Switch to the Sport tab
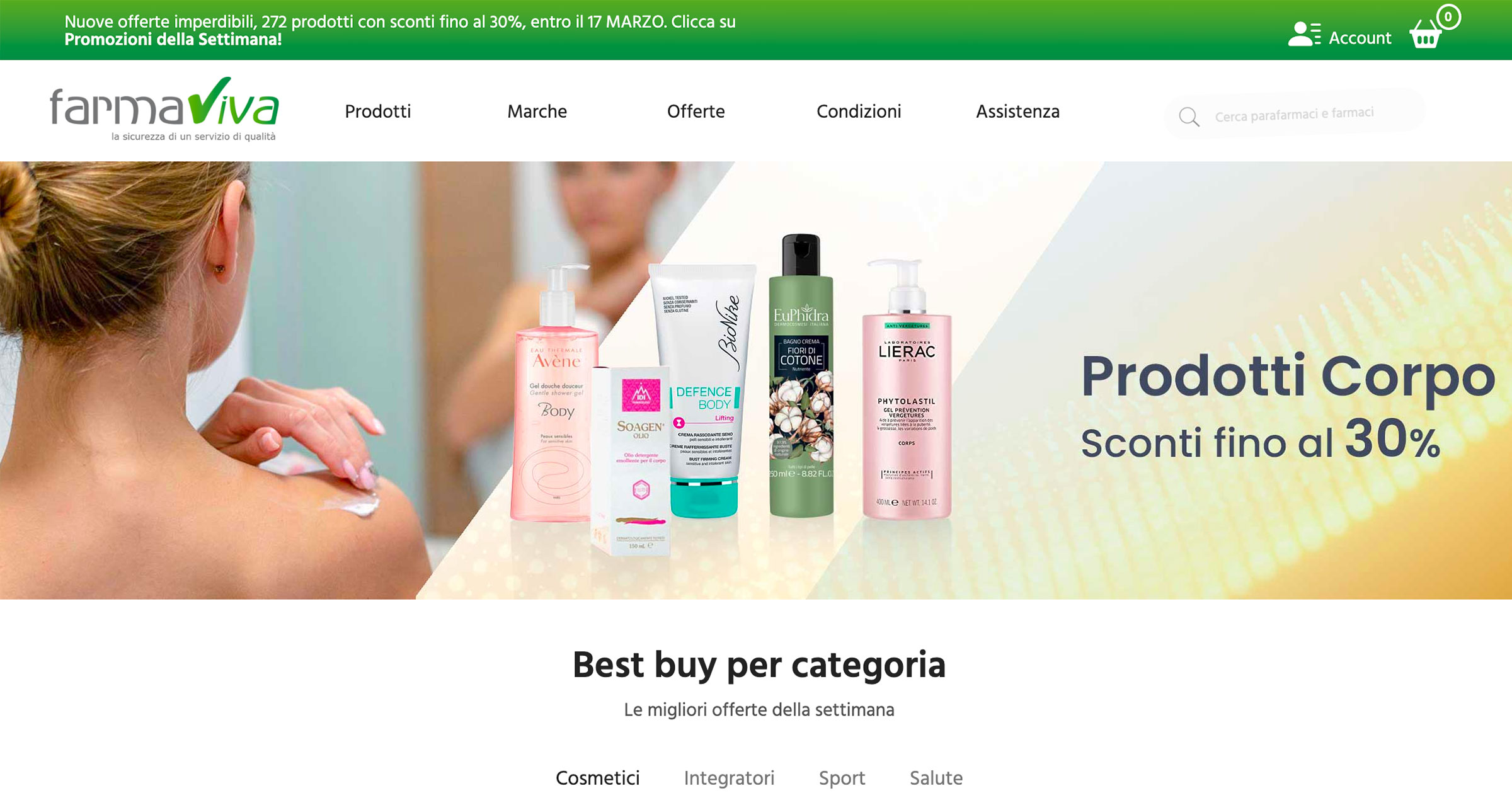The image size is (1512, 793). tap(842, 778)
